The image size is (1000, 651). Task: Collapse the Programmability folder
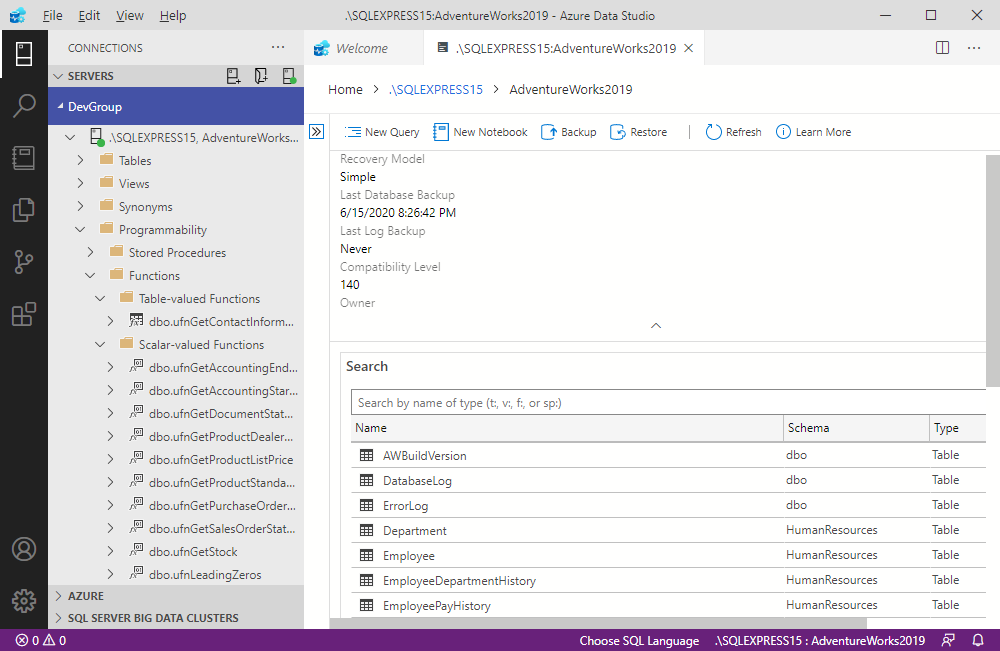point(80,229)
